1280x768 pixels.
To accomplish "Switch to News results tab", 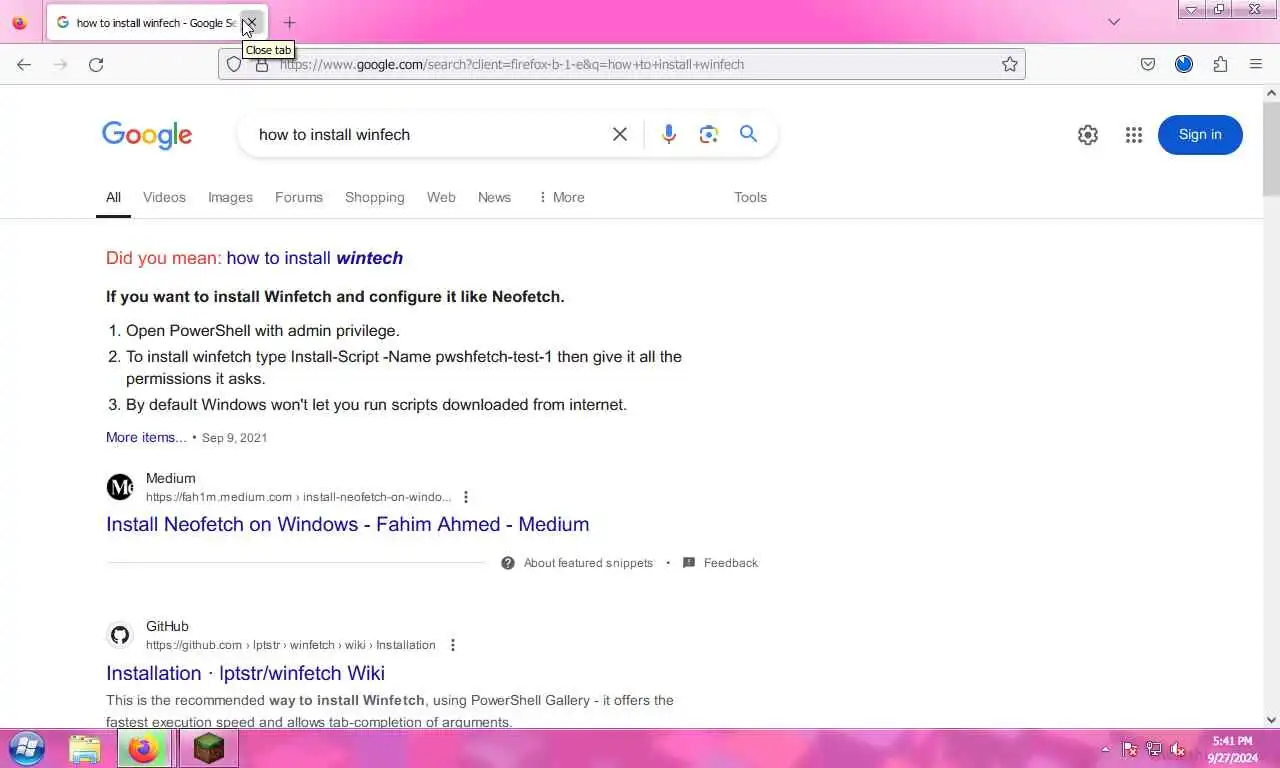I will [x=494, y=197].
